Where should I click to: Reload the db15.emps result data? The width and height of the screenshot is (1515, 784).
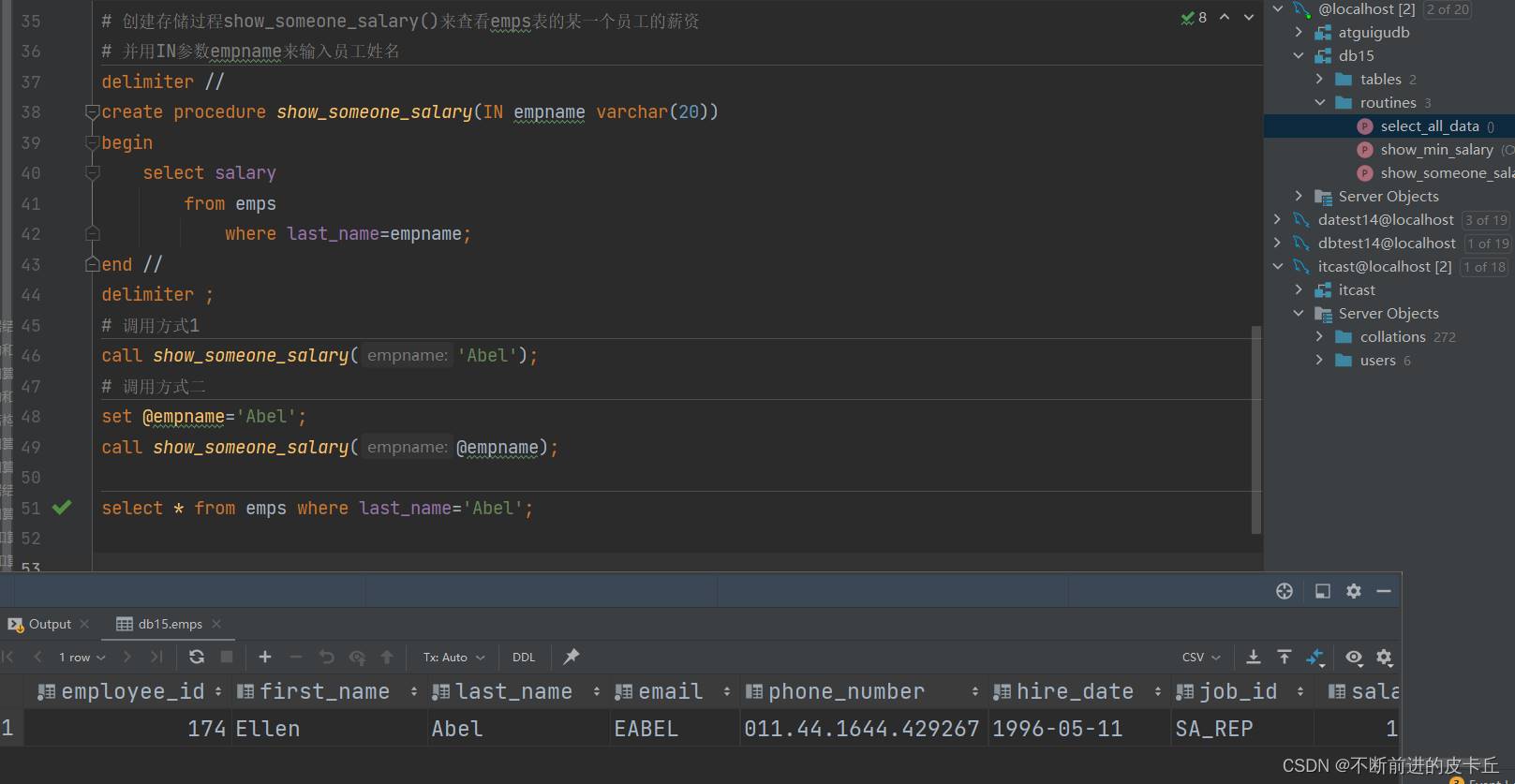[196, 657]
